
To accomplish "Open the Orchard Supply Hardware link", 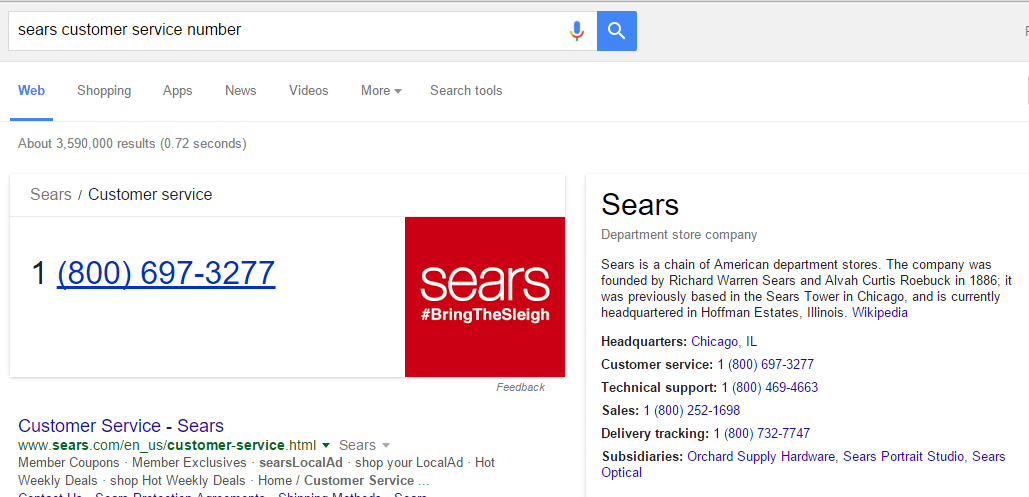I will (x=761, y=456).
